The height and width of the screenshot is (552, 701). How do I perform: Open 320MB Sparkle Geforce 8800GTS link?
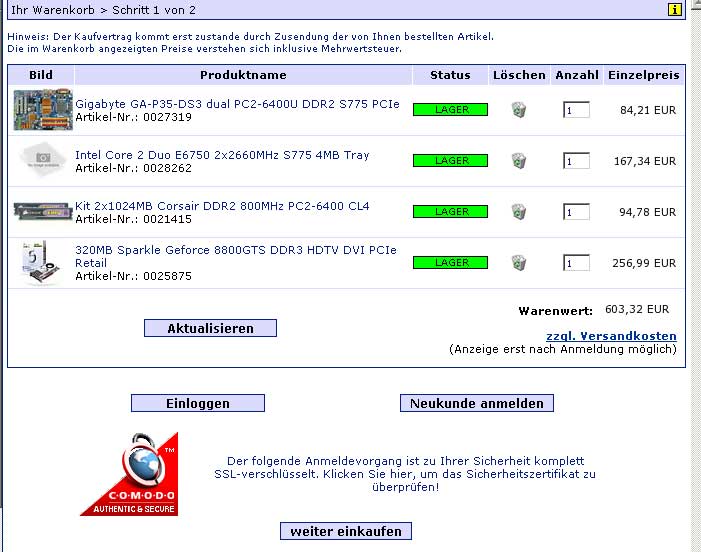pos(236,256)
